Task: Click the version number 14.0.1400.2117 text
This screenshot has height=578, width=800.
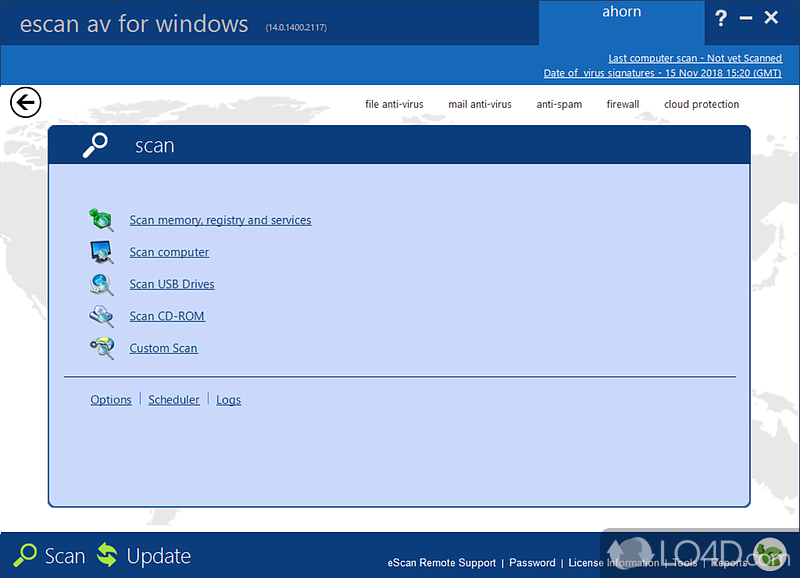Action: coord(296,28)
